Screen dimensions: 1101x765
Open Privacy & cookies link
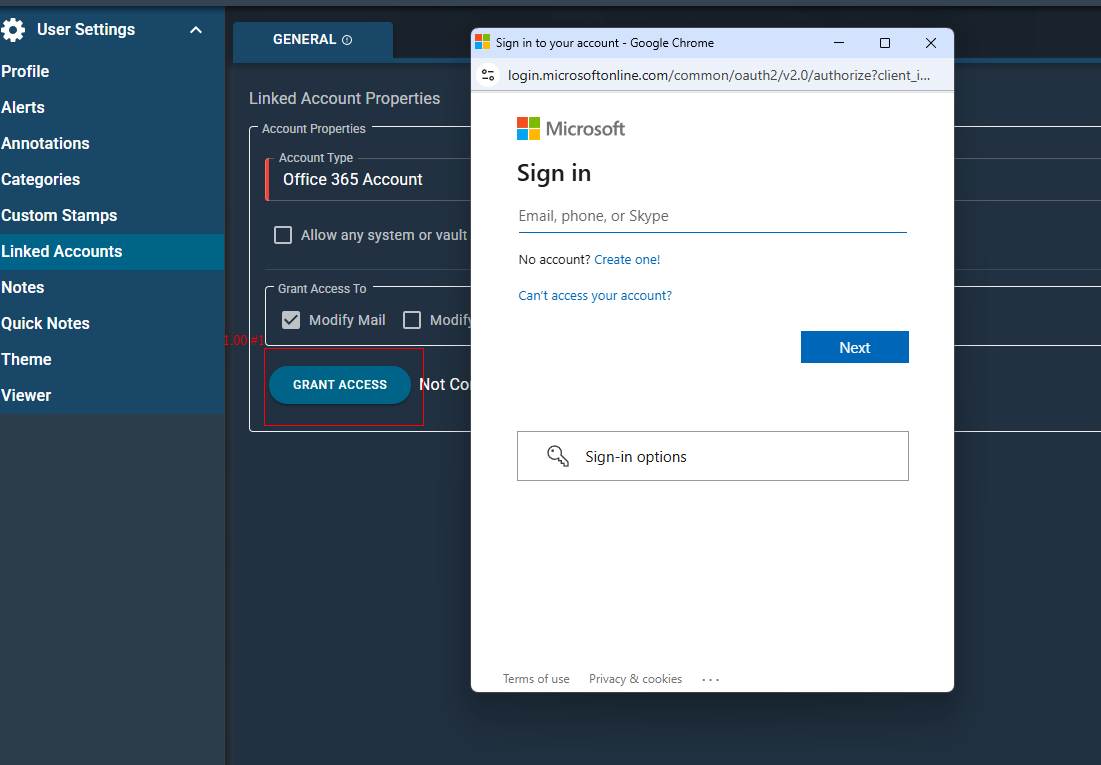click(x=635, y=679)
